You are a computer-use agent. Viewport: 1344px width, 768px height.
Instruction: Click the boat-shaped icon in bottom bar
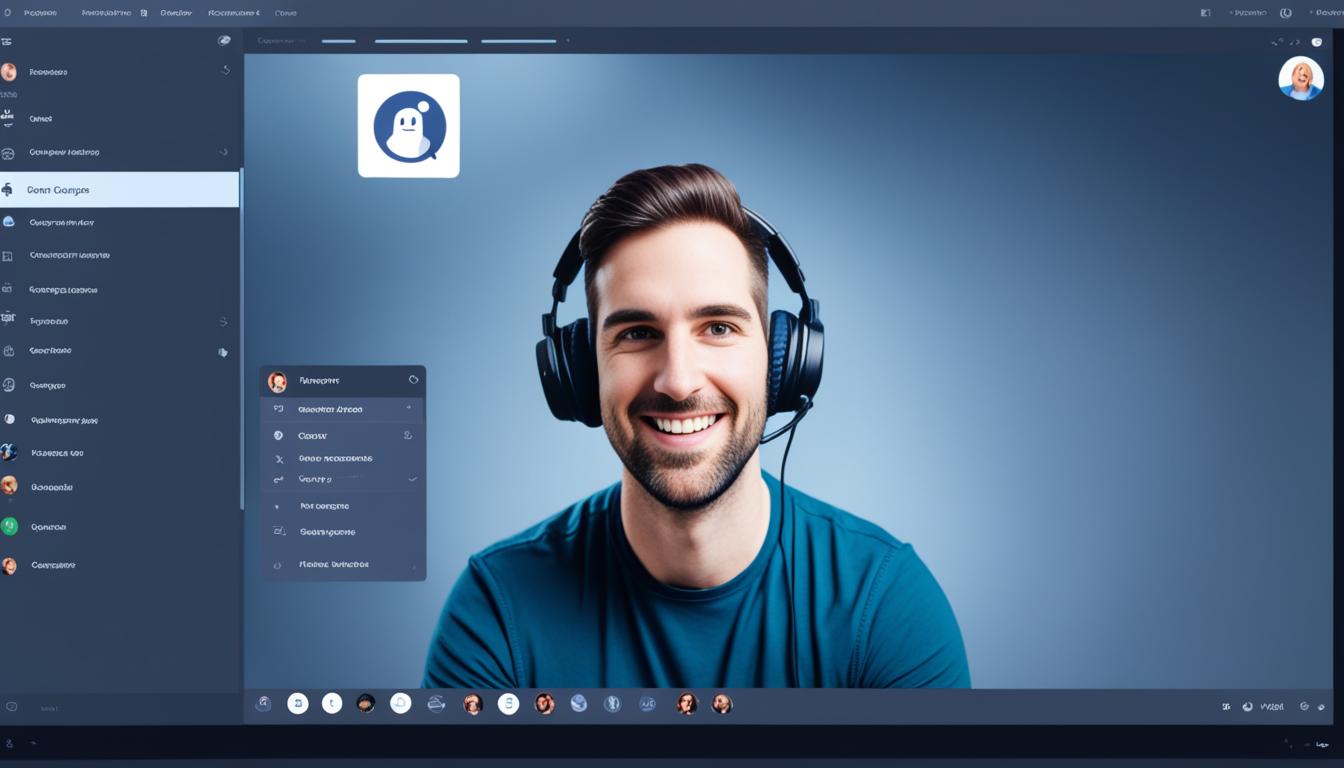pos(436,704)
